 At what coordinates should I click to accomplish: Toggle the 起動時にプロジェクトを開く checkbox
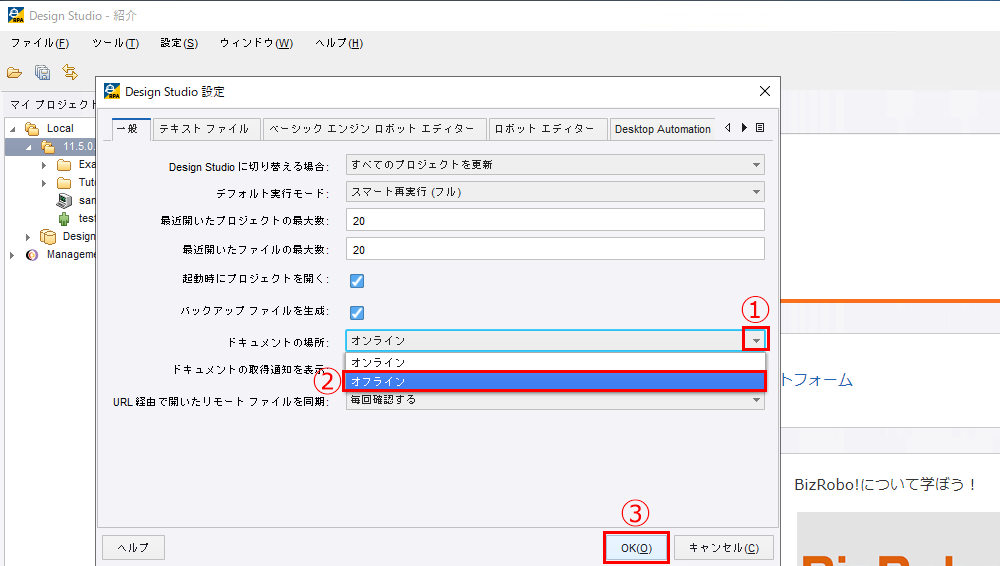click(x=357, y=280)
